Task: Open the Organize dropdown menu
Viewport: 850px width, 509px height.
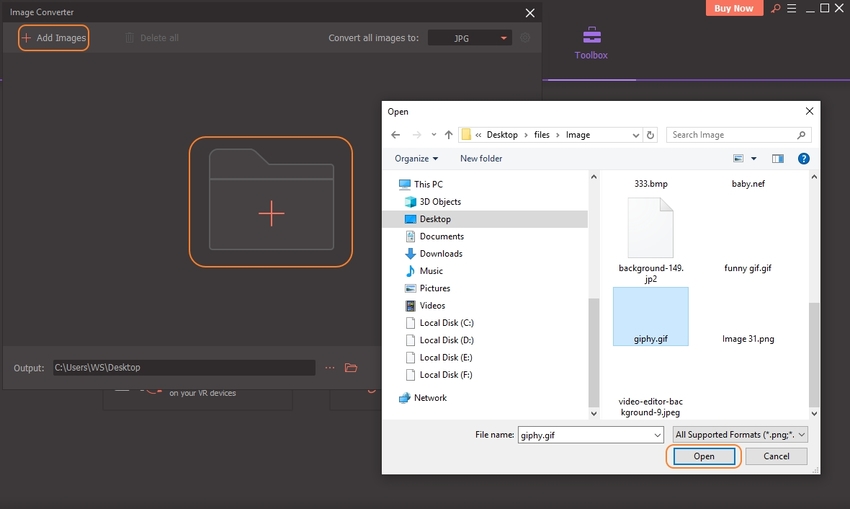Action: pos(416,158)
